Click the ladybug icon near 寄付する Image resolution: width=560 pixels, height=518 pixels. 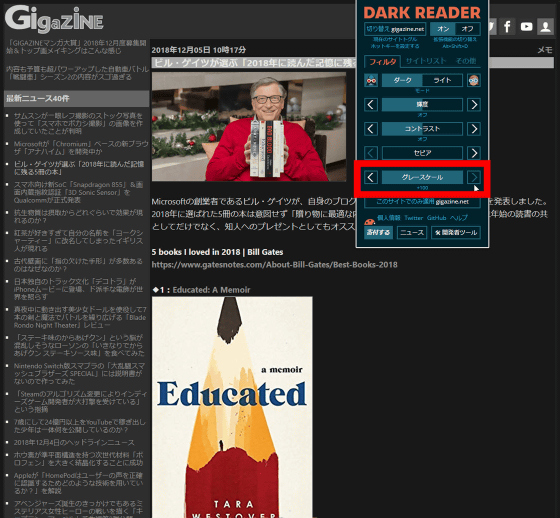369,221
